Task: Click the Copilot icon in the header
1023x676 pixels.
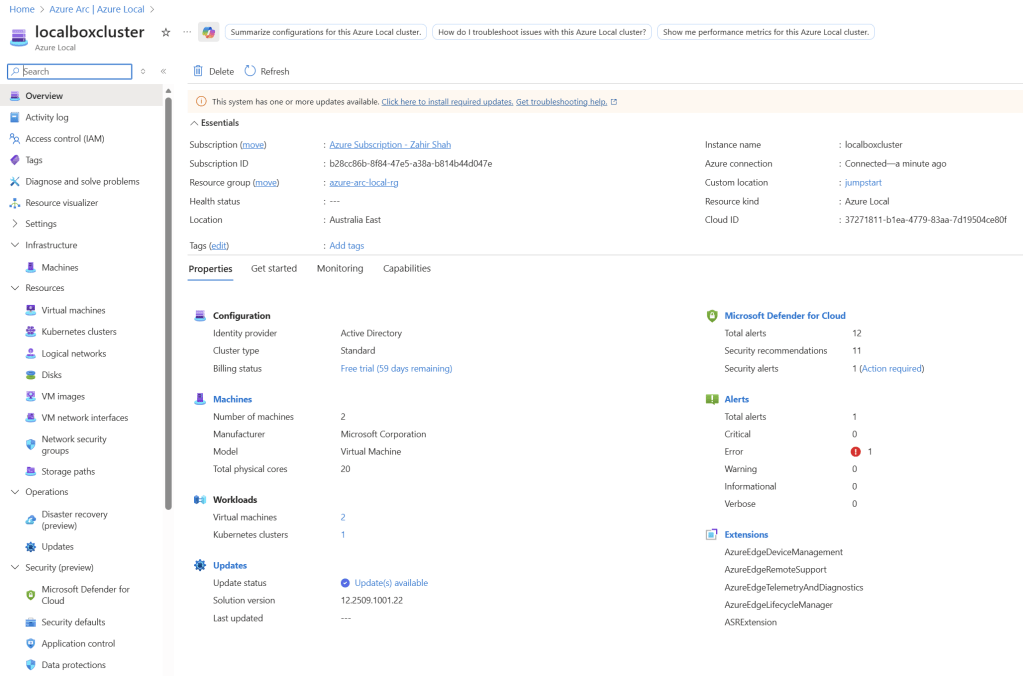Action: 208,32
